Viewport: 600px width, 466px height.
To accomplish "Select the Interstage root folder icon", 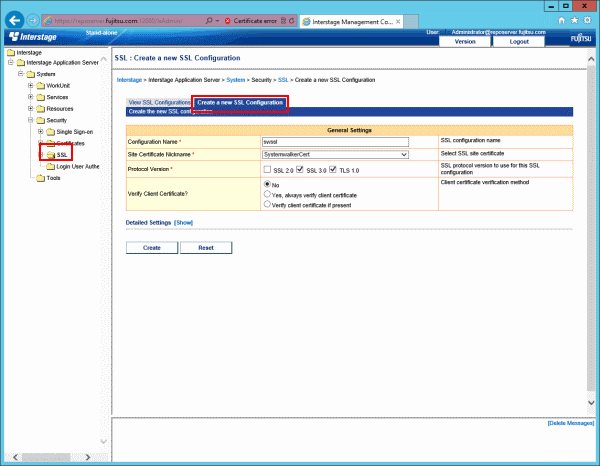I will tap(11, 52).
